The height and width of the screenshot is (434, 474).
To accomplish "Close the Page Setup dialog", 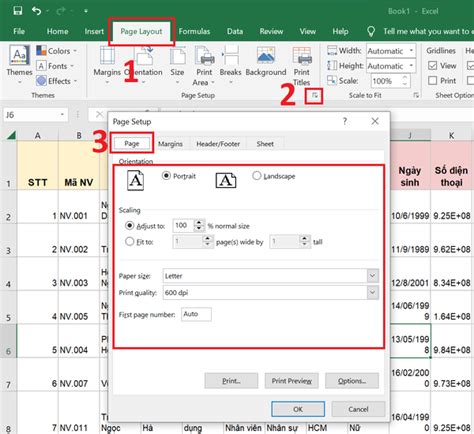I will pos(375,121).
